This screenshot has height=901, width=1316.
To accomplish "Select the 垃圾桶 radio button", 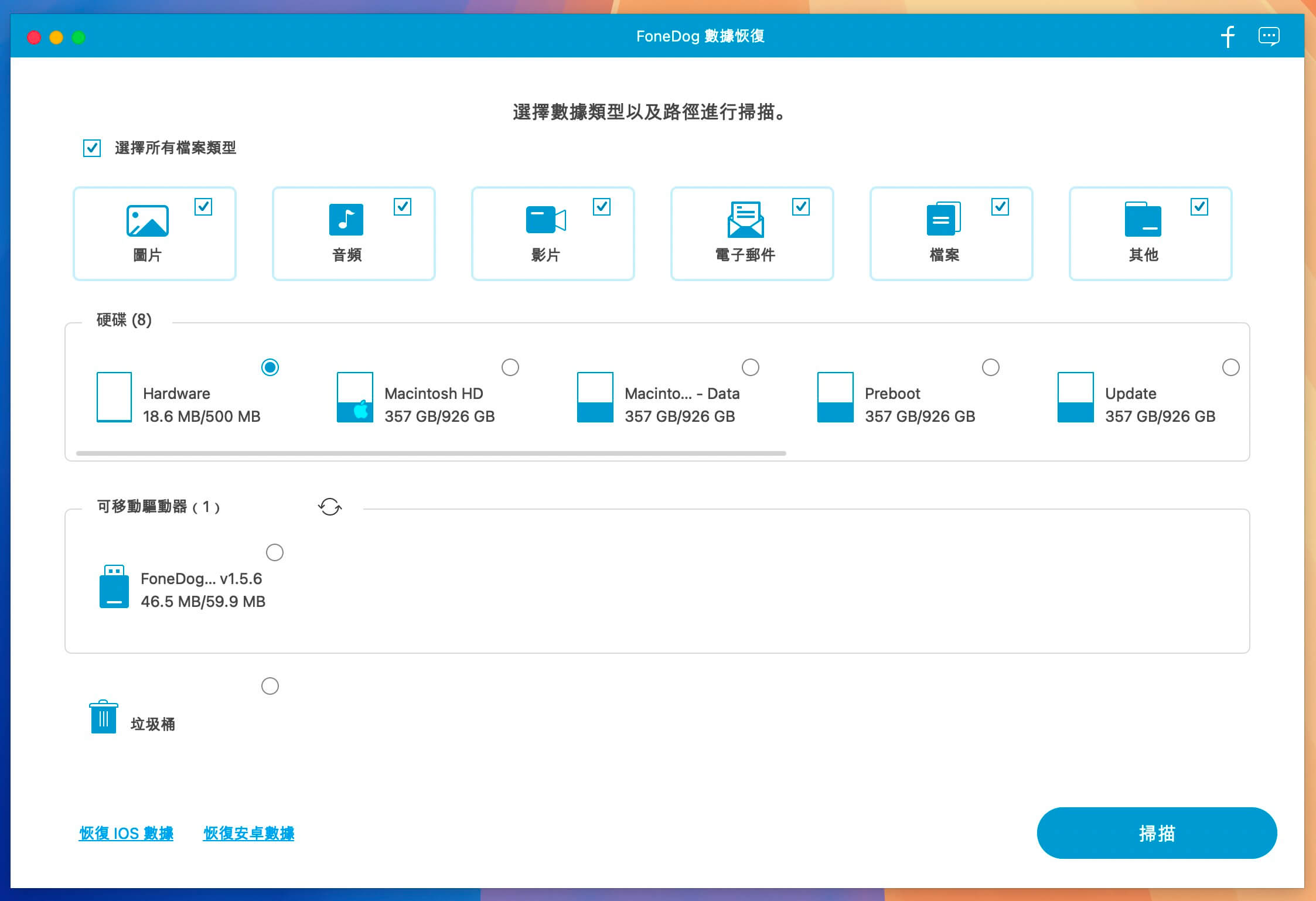I will click(270, 686).
